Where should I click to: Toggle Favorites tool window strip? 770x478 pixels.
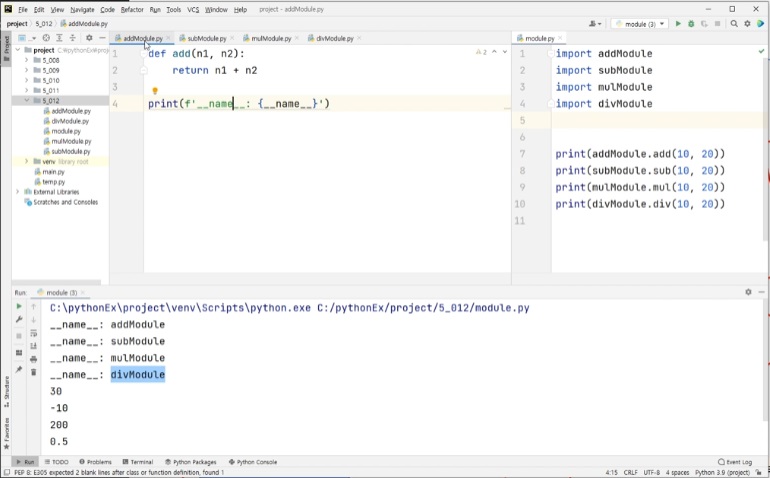coord(6,434)
